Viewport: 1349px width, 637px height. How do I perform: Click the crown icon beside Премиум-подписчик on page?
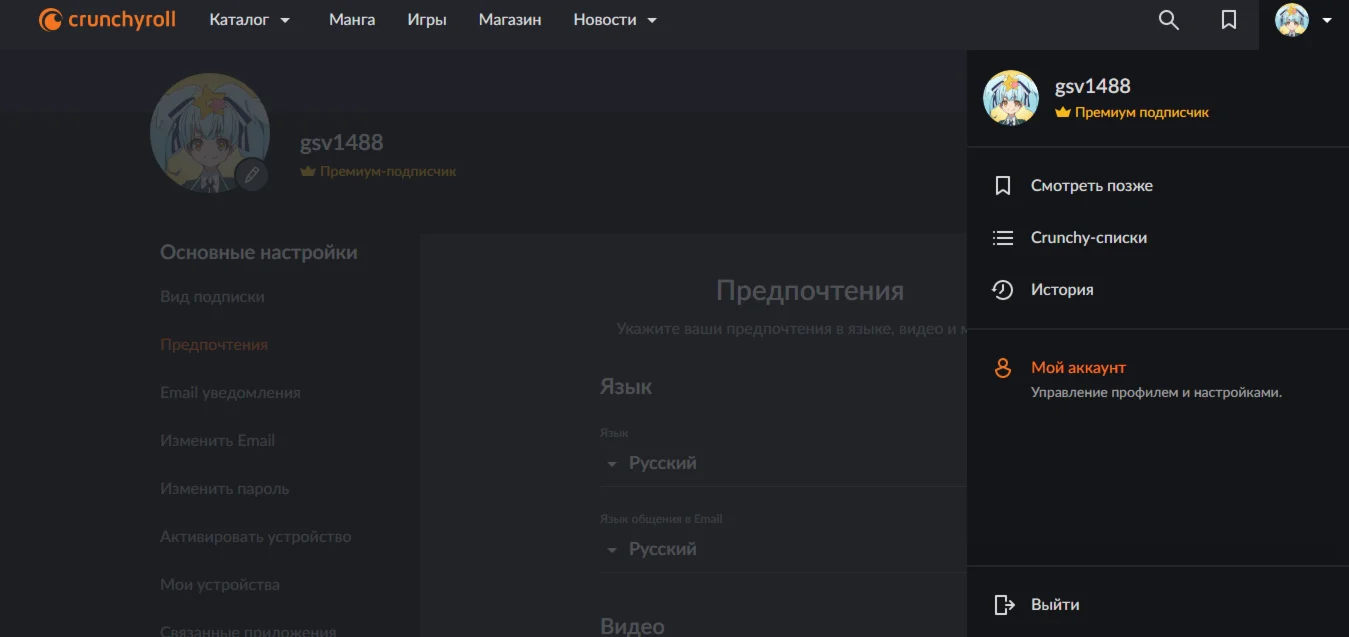(308, 172)
